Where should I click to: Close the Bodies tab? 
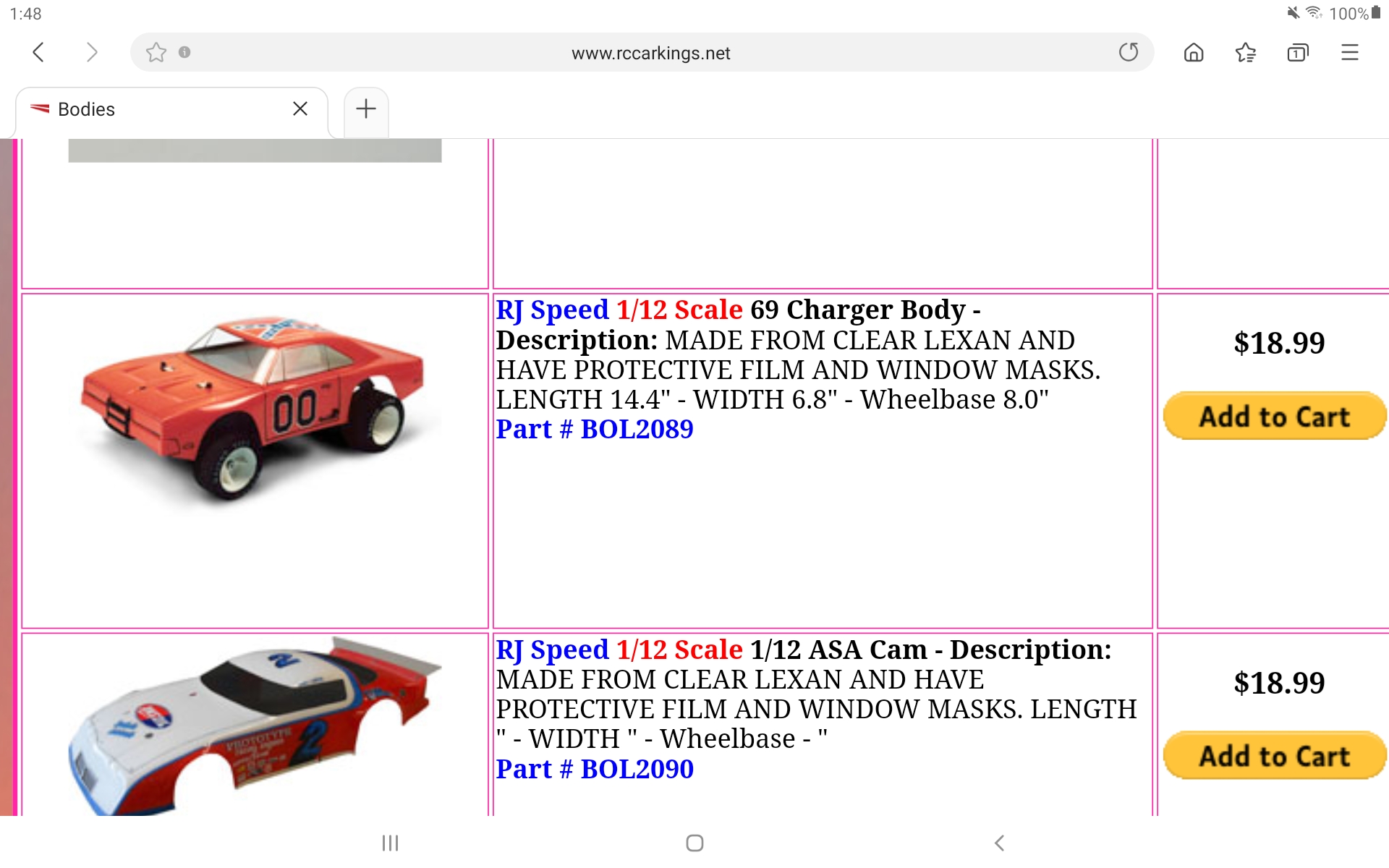[300, 109]
